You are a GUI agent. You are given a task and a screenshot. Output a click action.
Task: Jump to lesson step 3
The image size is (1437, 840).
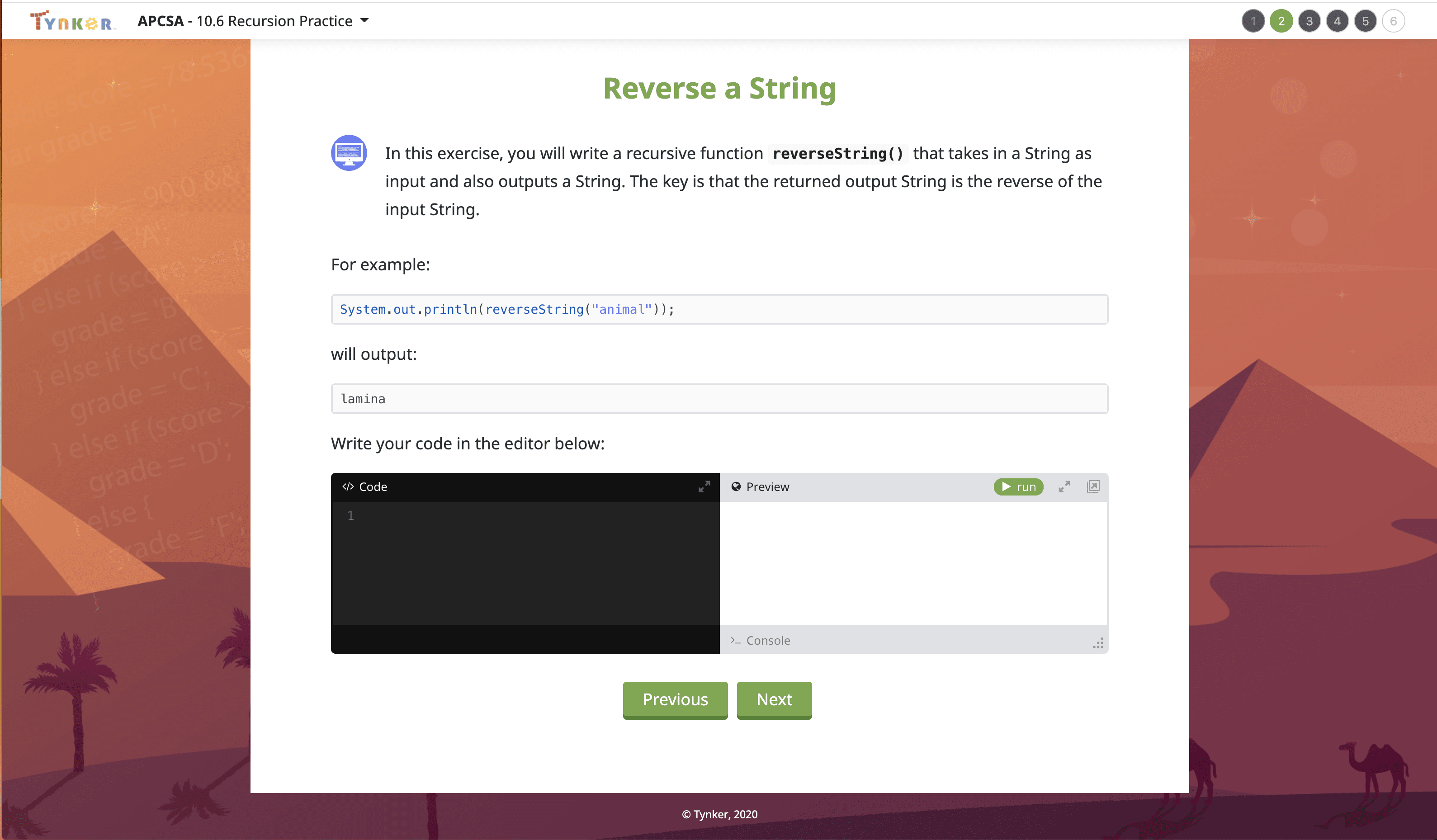1309,21
